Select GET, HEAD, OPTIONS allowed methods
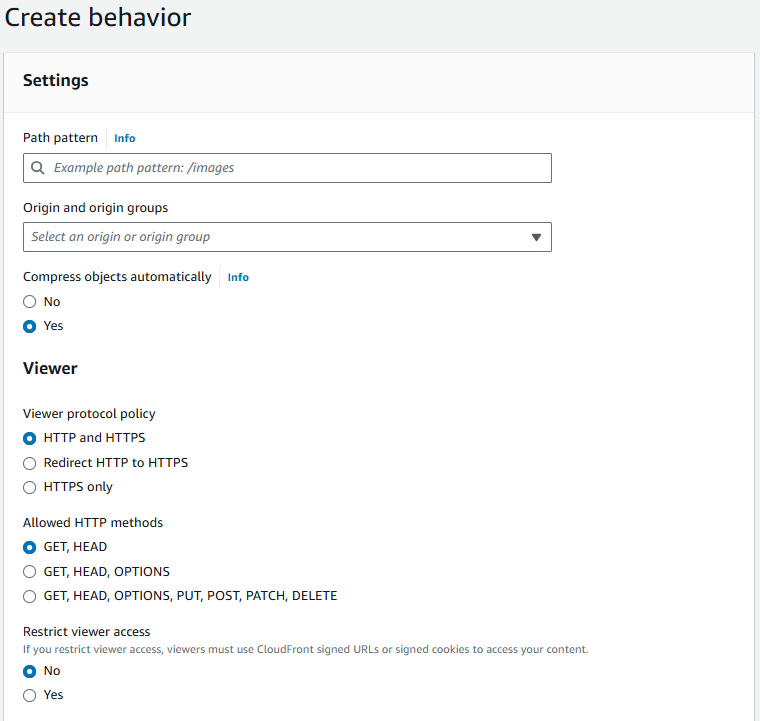The width and height of the screenshot is (760, 721). 30,572
